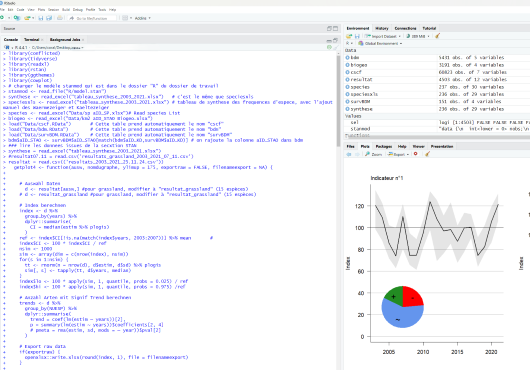Click the previous plot arrow in Plots pane
Image resolution: width=530 pixels, height=370 pixels.
pos(349,154)
